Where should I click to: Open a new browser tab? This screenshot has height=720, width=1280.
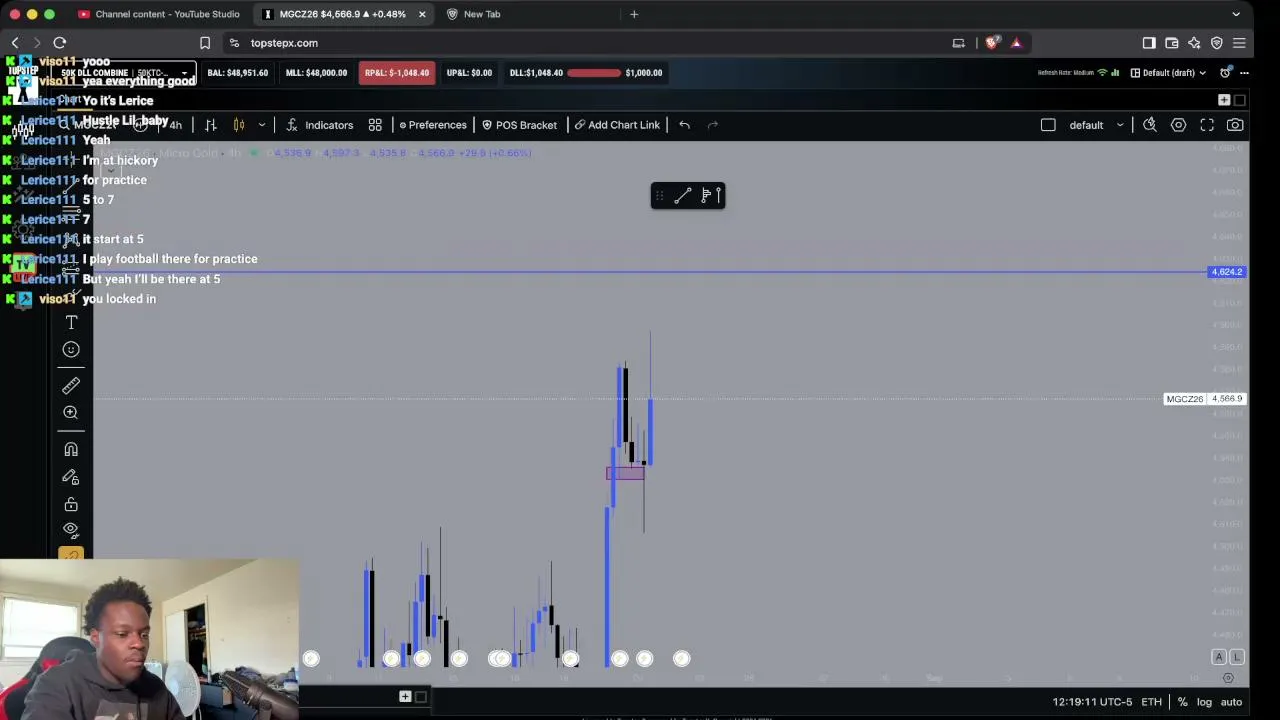(634, 14)
